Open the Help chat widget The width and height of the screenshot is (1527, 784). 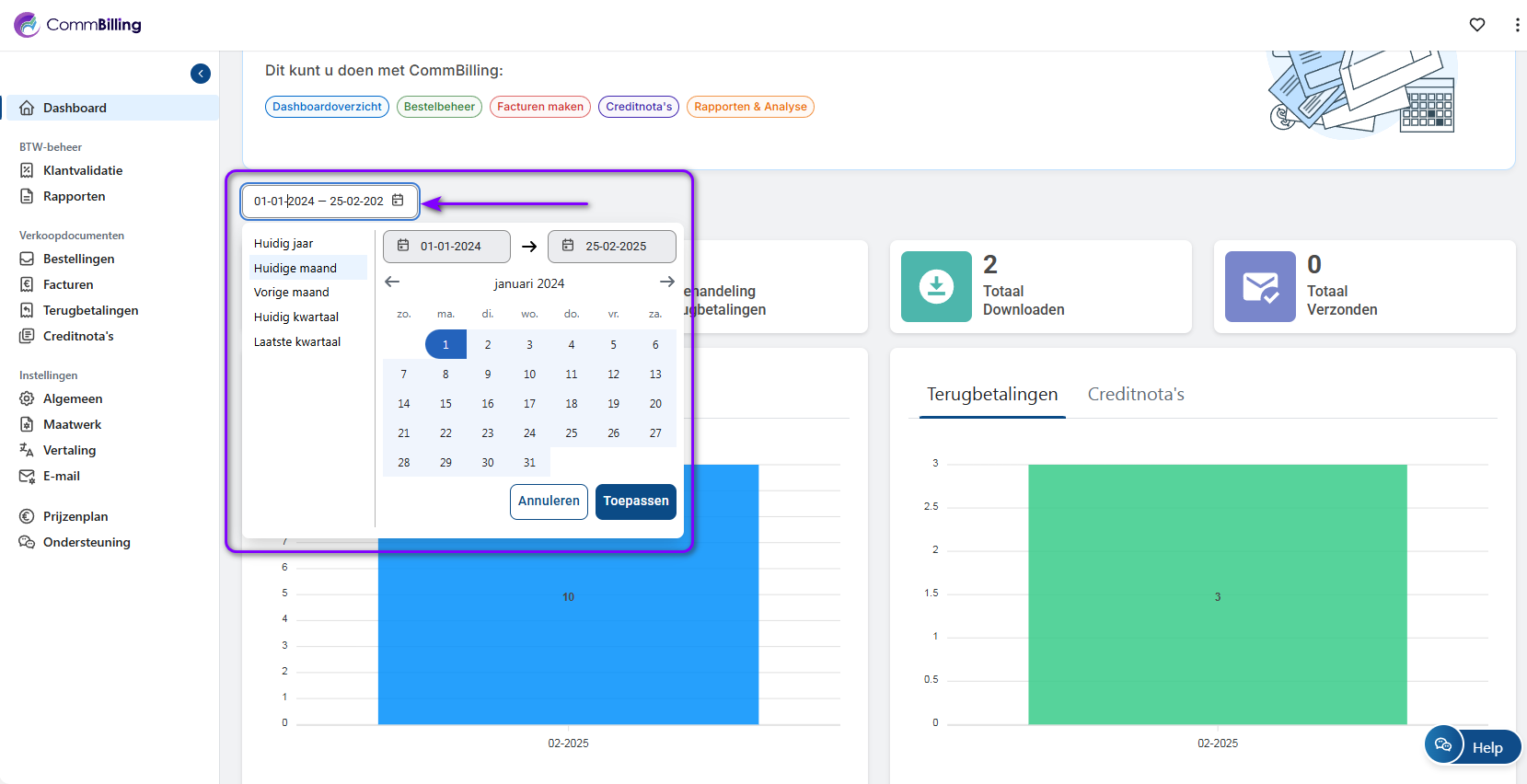click(x=1472, y=746)
